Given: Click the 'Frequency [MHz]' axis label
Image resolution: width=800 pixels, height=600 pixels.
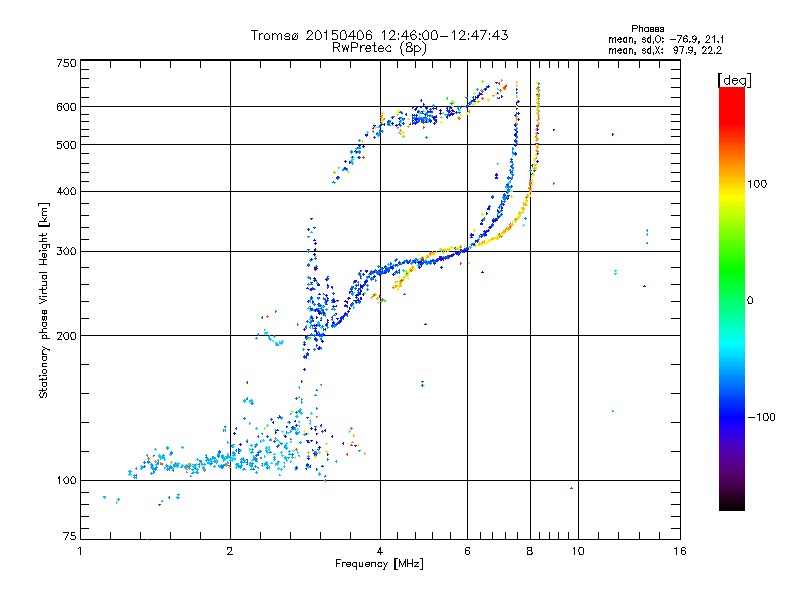Looking at the screenshot, I should click(x=379, y=564).
